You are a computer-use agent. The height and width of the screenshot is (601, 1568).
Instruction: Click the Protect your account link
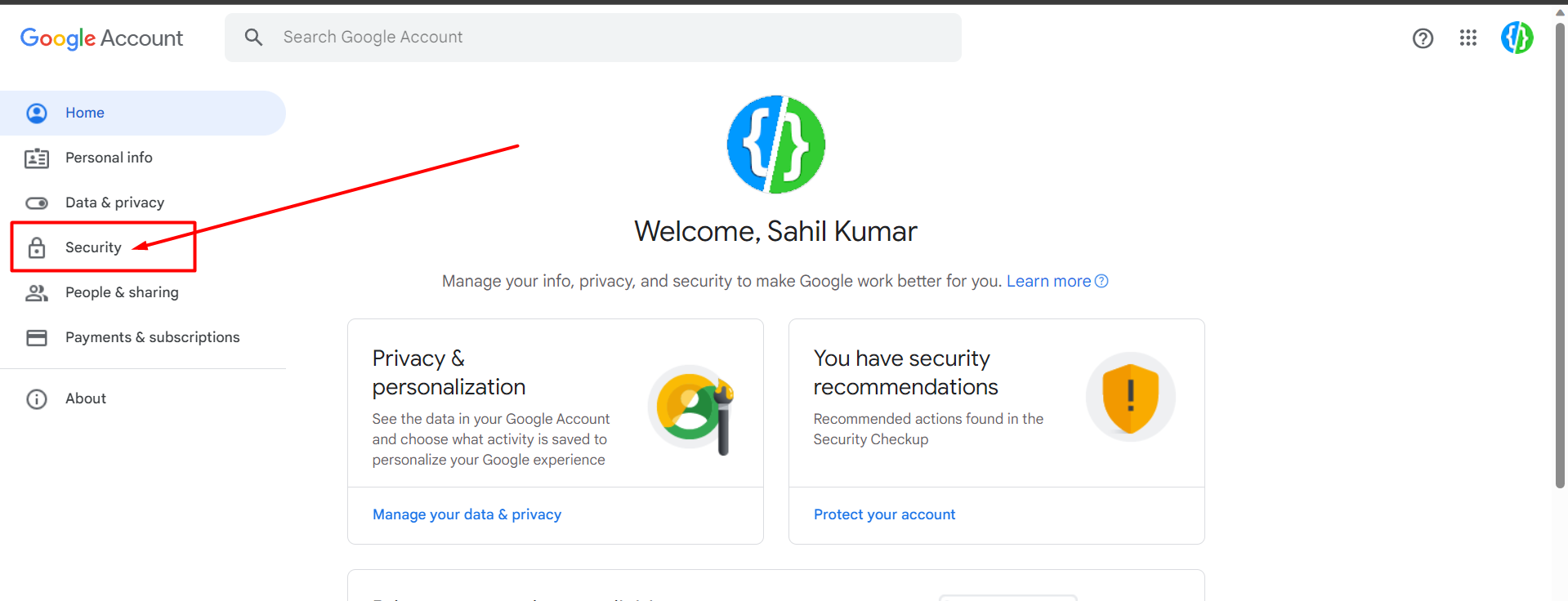tap(884, 514)
